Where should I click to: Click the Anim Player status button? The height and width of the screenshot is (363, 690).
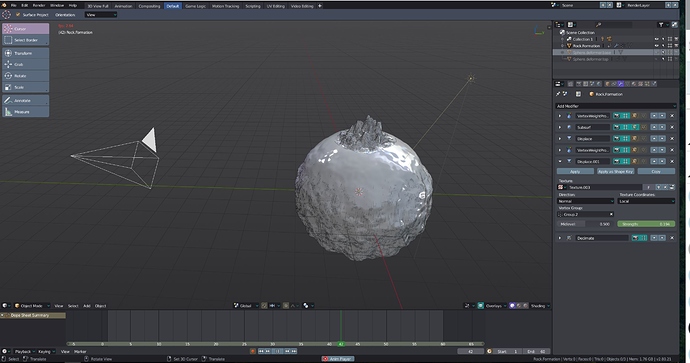338,359
